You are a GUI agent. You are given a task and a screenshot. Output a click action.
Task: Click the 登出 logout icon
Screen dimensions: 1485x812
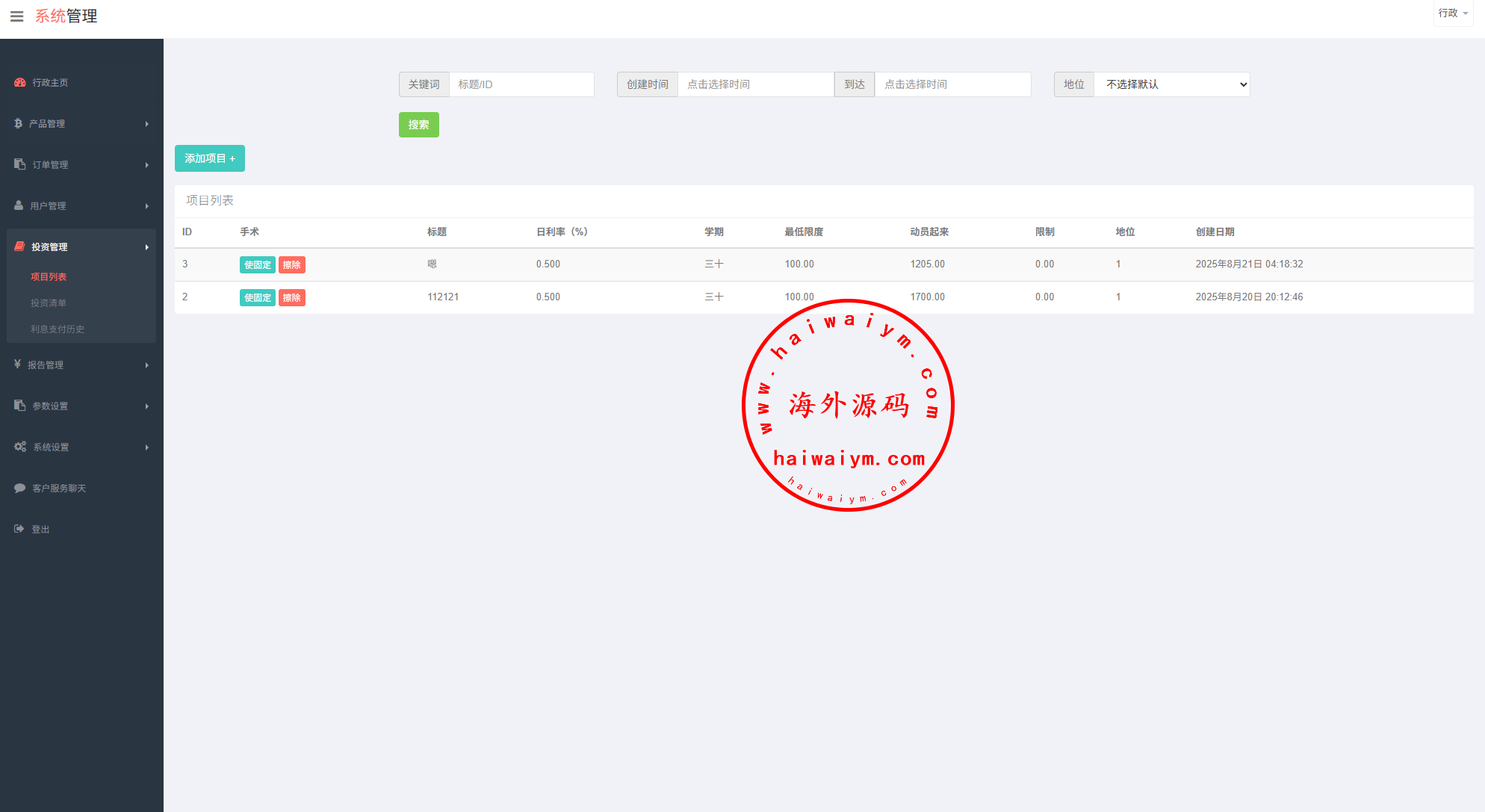point(19,529)
